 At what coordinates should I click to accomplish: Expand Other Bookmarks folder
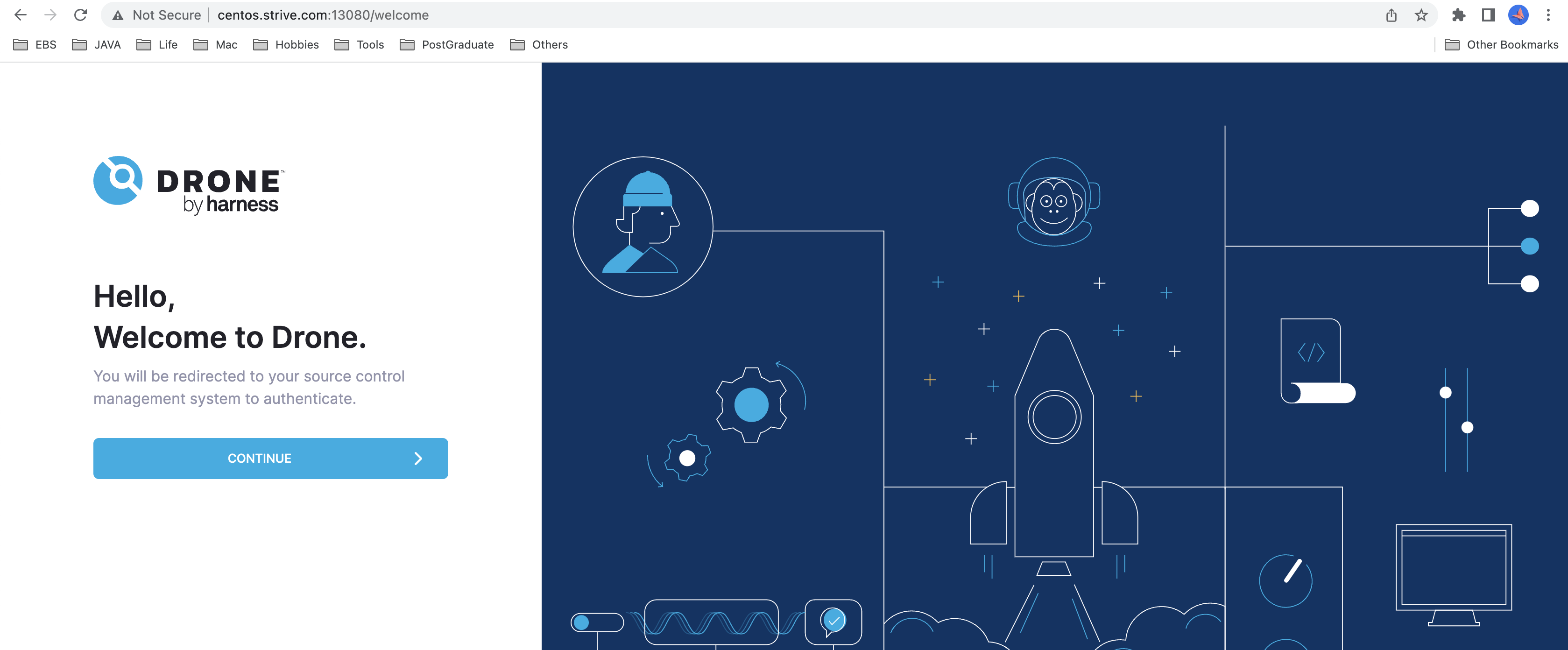1501,45
